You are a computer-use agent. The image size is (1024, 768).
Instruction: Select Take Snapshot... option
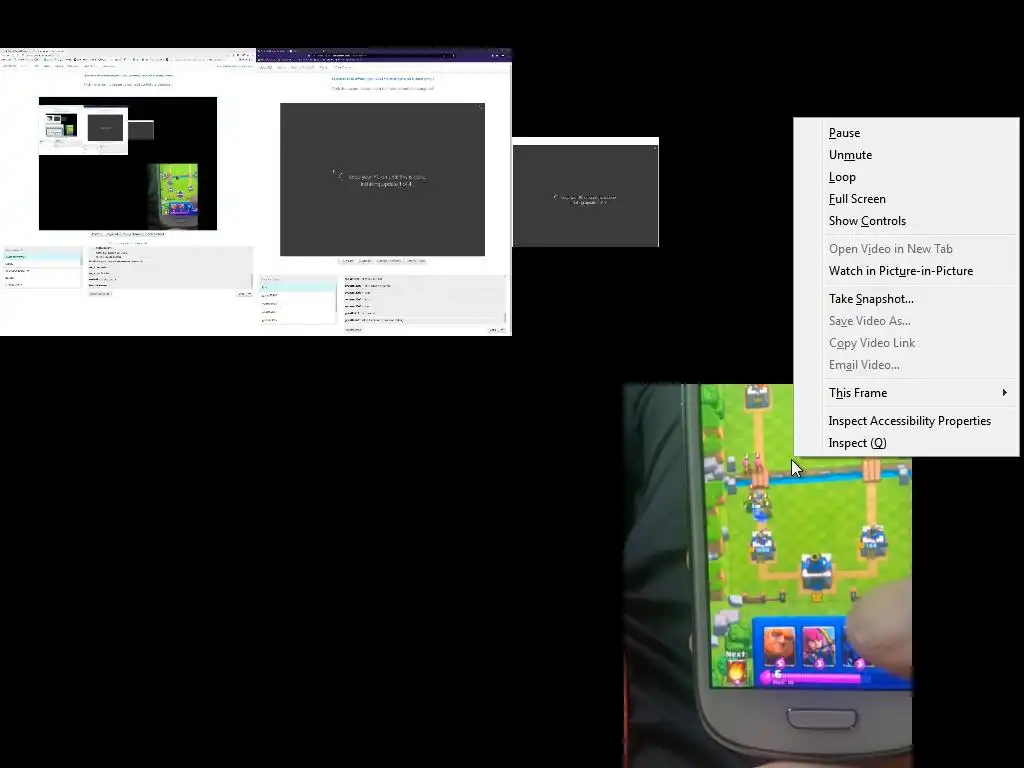tap(906, 299)
